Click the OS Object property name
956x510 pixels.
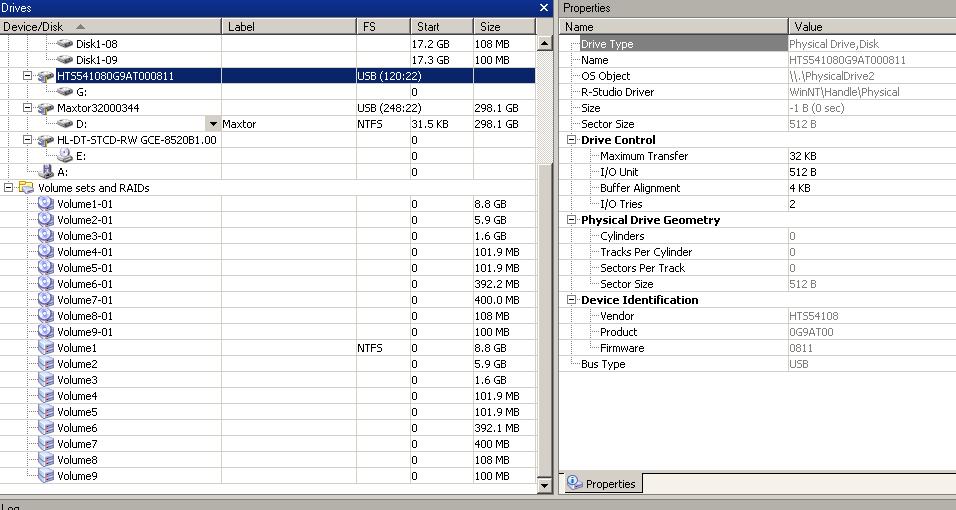[605, 76]
